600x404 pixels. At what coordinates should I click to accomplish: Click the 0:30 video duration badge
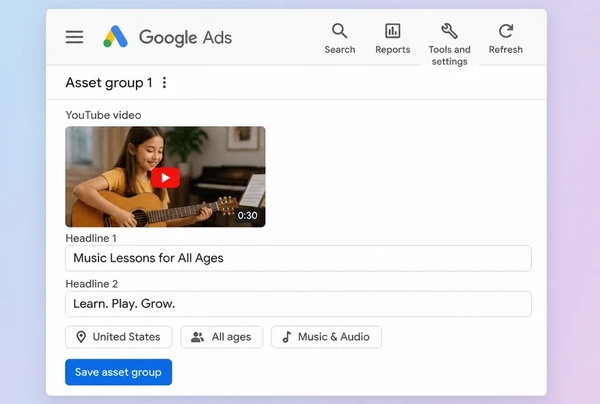(247, 215)
